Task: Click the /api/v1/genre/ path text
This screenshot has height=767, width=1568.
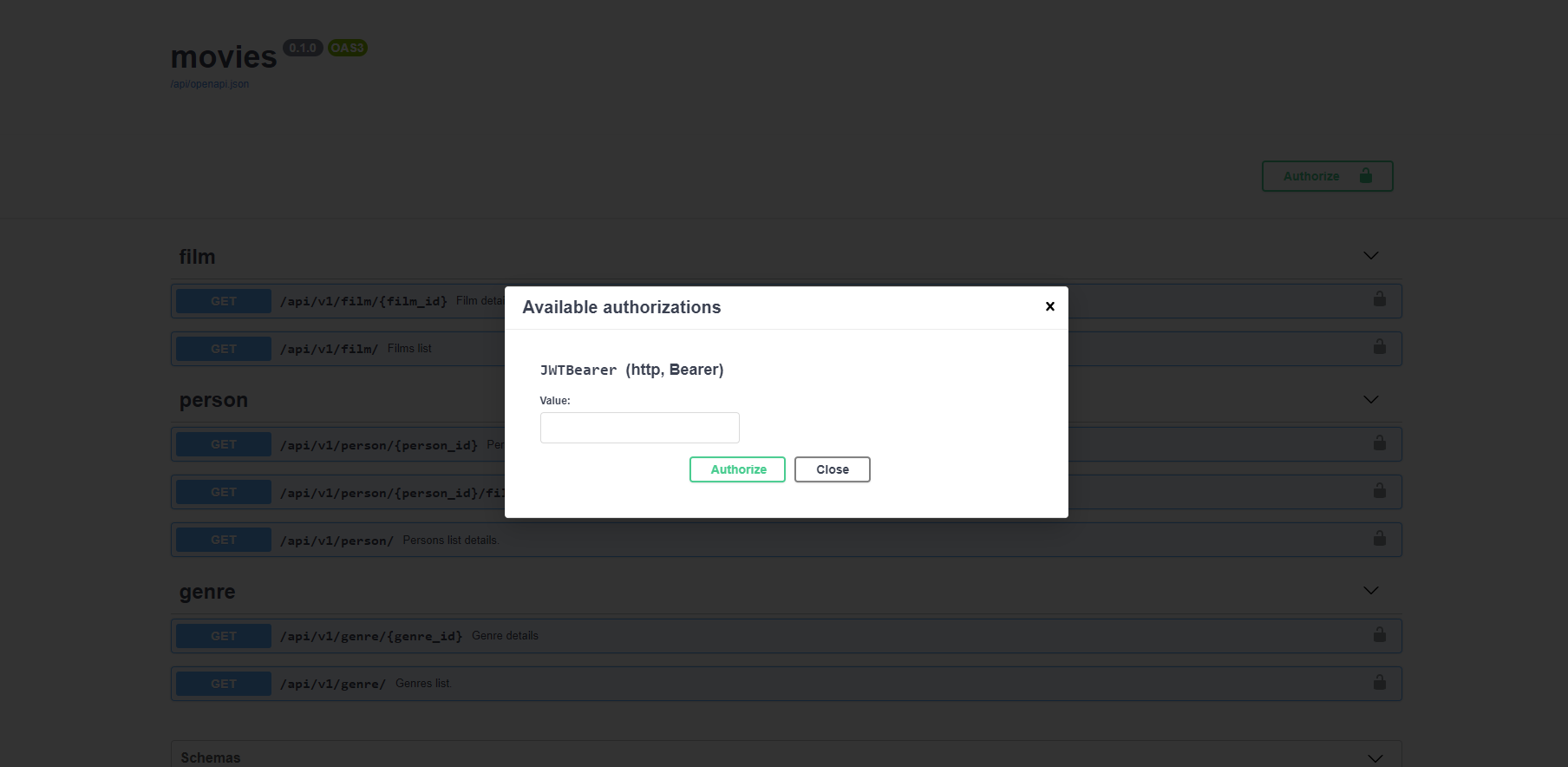Action: (x=333, y=684)
